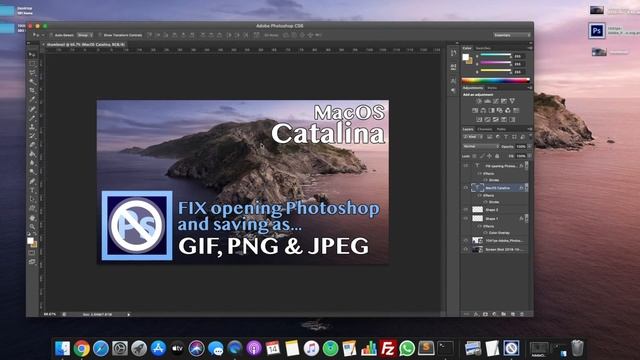This screenshot has width=640, height=360.
Task: Enable Show Transform Controls checkbox
Action: 100,35
